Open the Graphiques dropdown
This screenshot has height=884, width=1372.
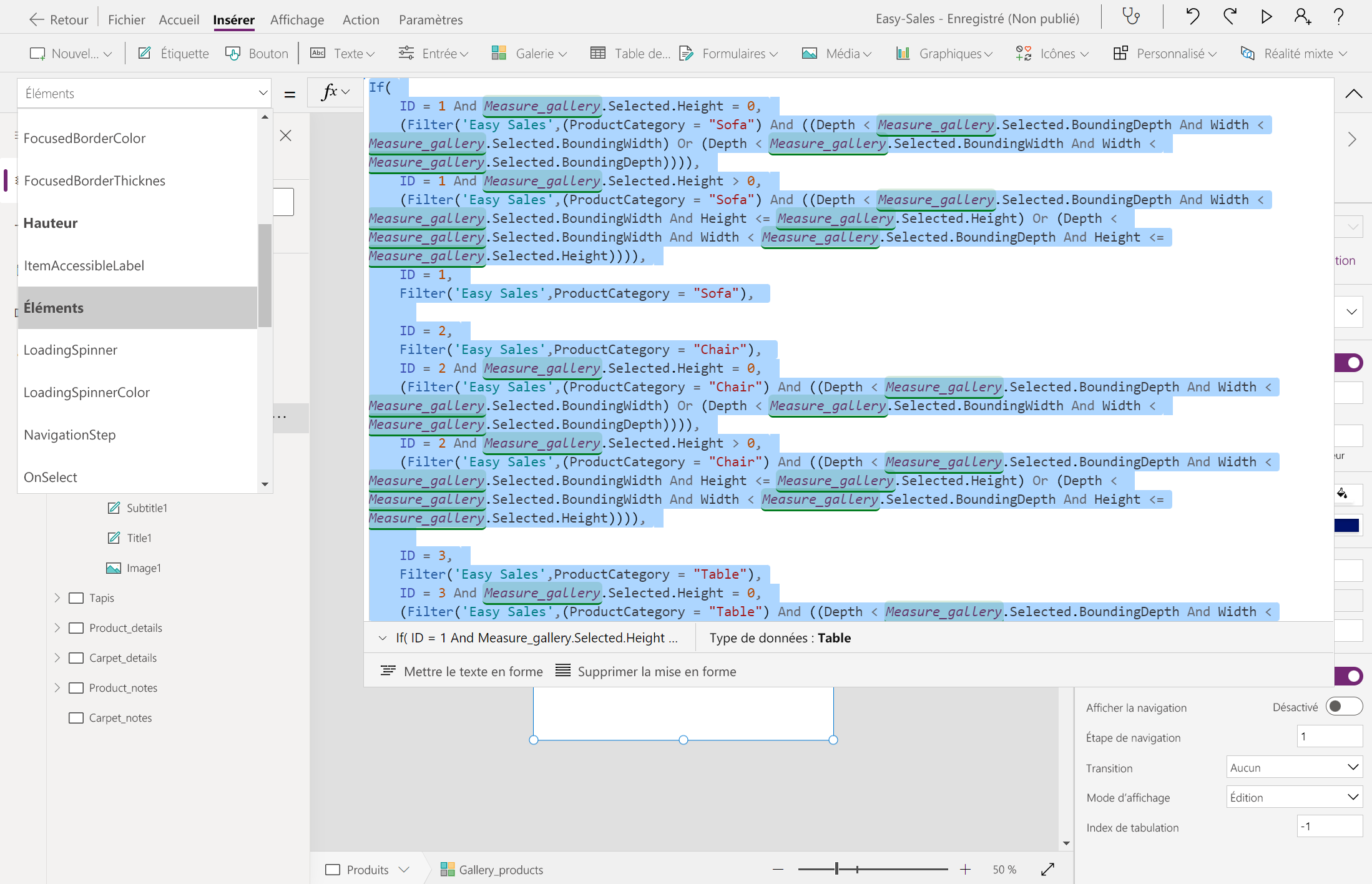(944, 53)
